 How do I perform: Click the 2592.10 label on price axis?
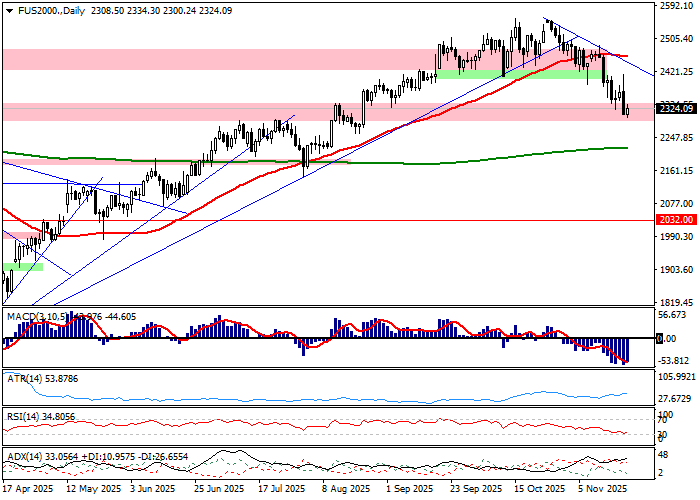(678, 5)
